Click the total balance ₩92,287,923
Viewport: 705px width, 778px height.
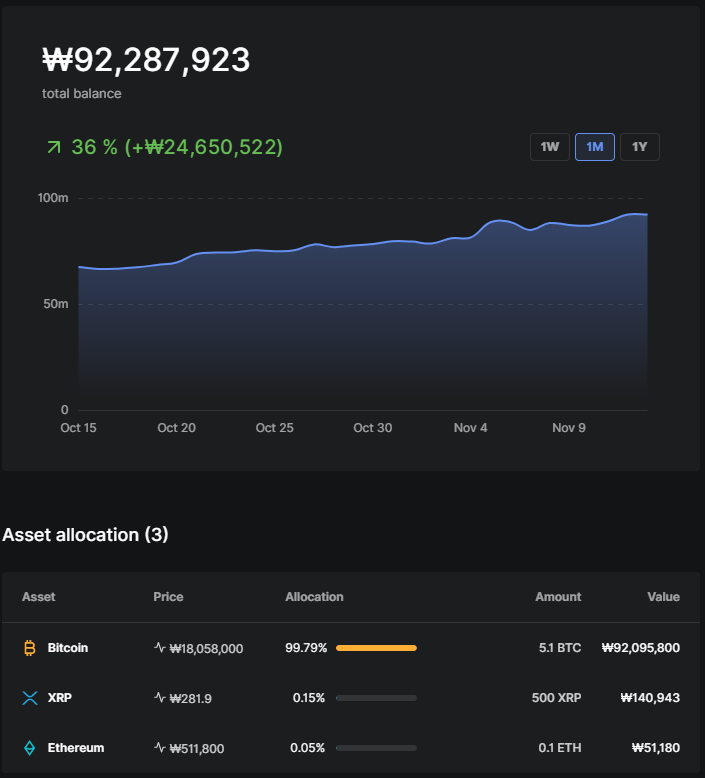(146, 60)
